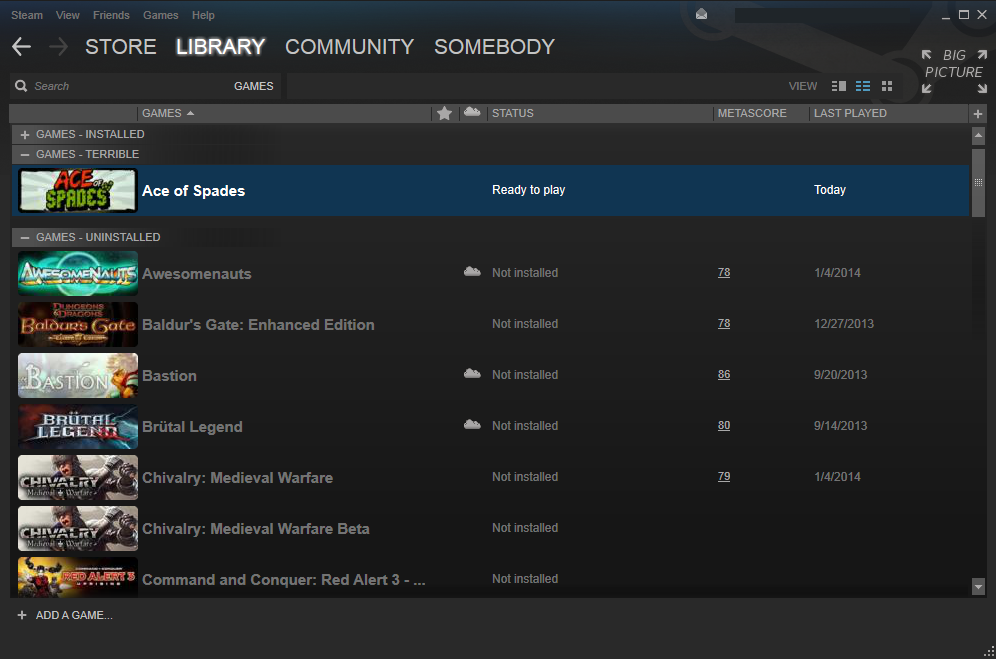The height and width of the screenshot is (659, 996).
Task: Click Bastion last played date 9/20/2013
Action: coord(840,374)
